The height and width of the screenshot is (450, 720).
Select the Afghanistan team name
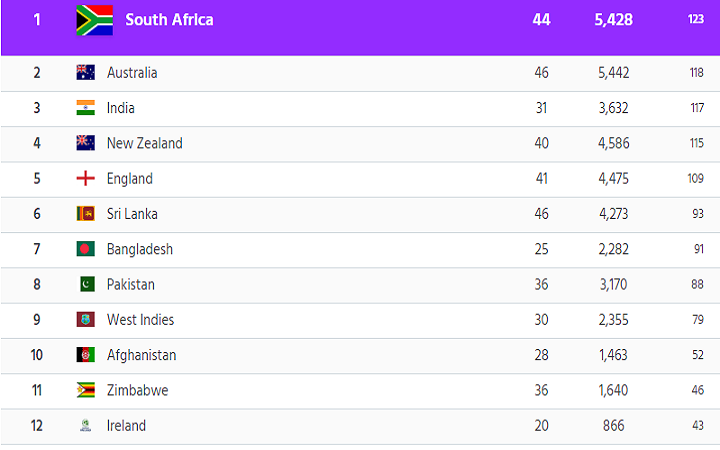coord(141,355)
